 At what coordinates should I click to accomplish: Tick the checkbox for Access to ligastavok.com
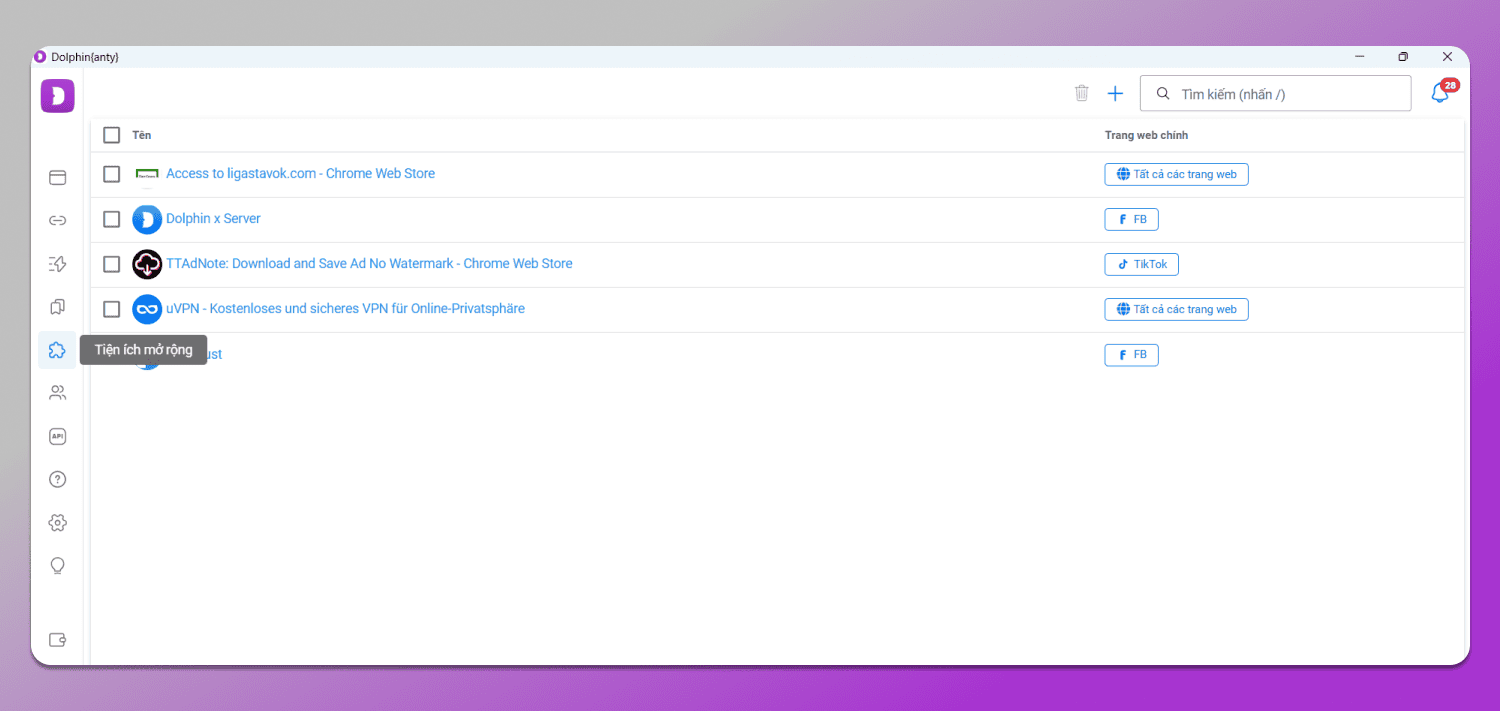tap(112, 174)
